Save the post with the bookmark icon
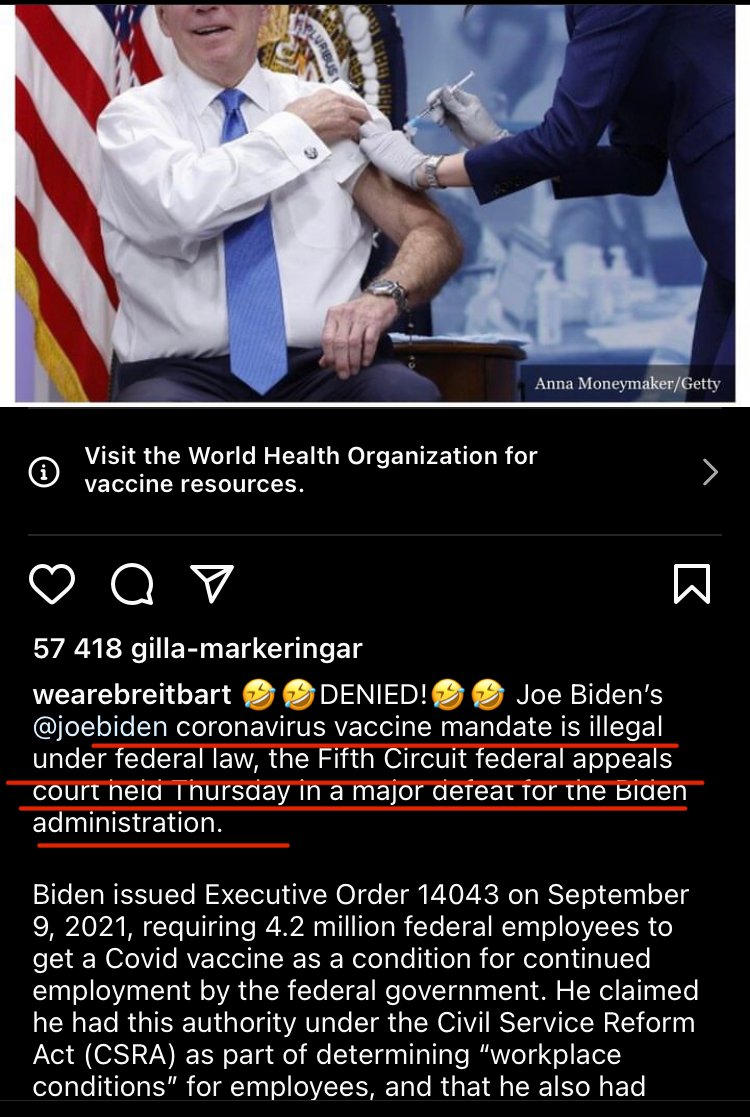 pyautogui.click(x=692, y=584)
